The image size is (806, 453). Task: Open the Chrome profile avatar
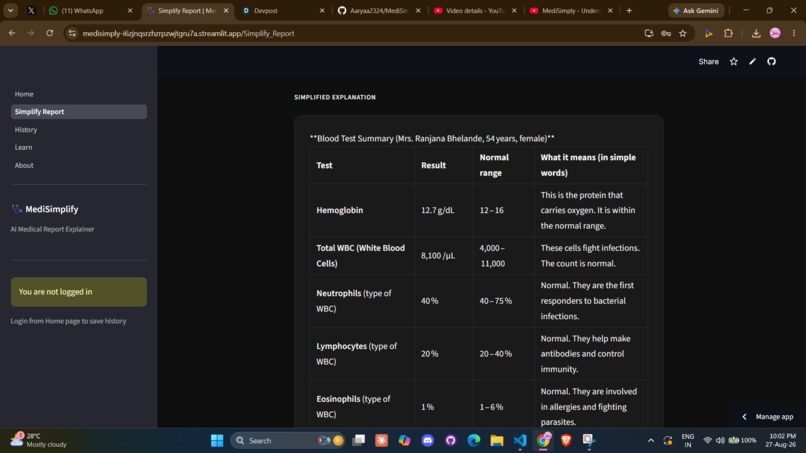click(x=775, y=33)
